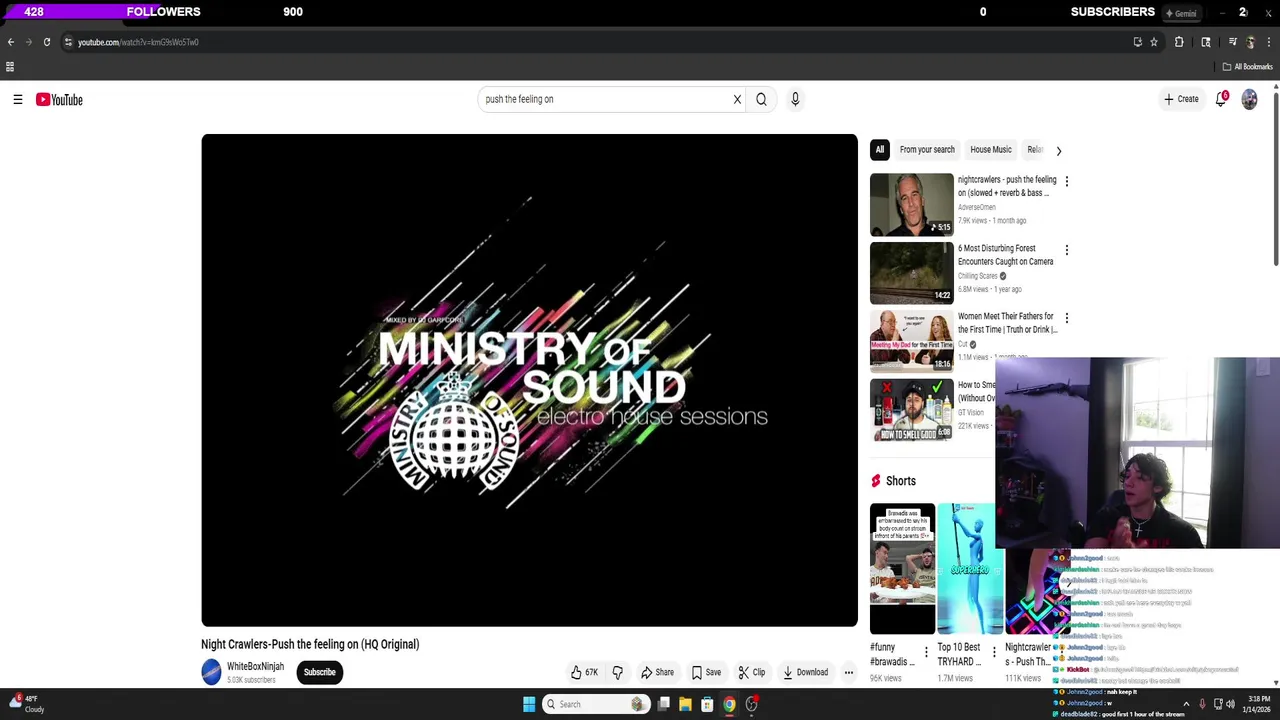Dislike the Night Crawlers video
The image size is (1280, 720).
click(x=617, y=672)
